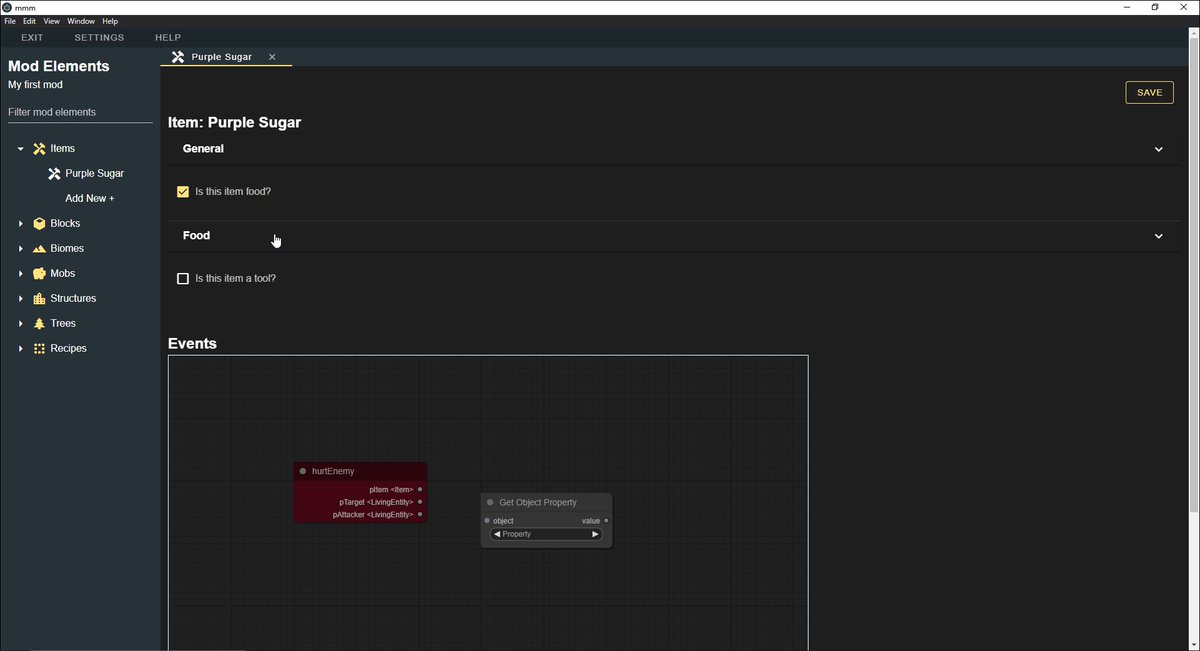Click the Mobs label in sidebar
Image resolution: width=1200 pixels, height=651 pixels.
[63, 274]
